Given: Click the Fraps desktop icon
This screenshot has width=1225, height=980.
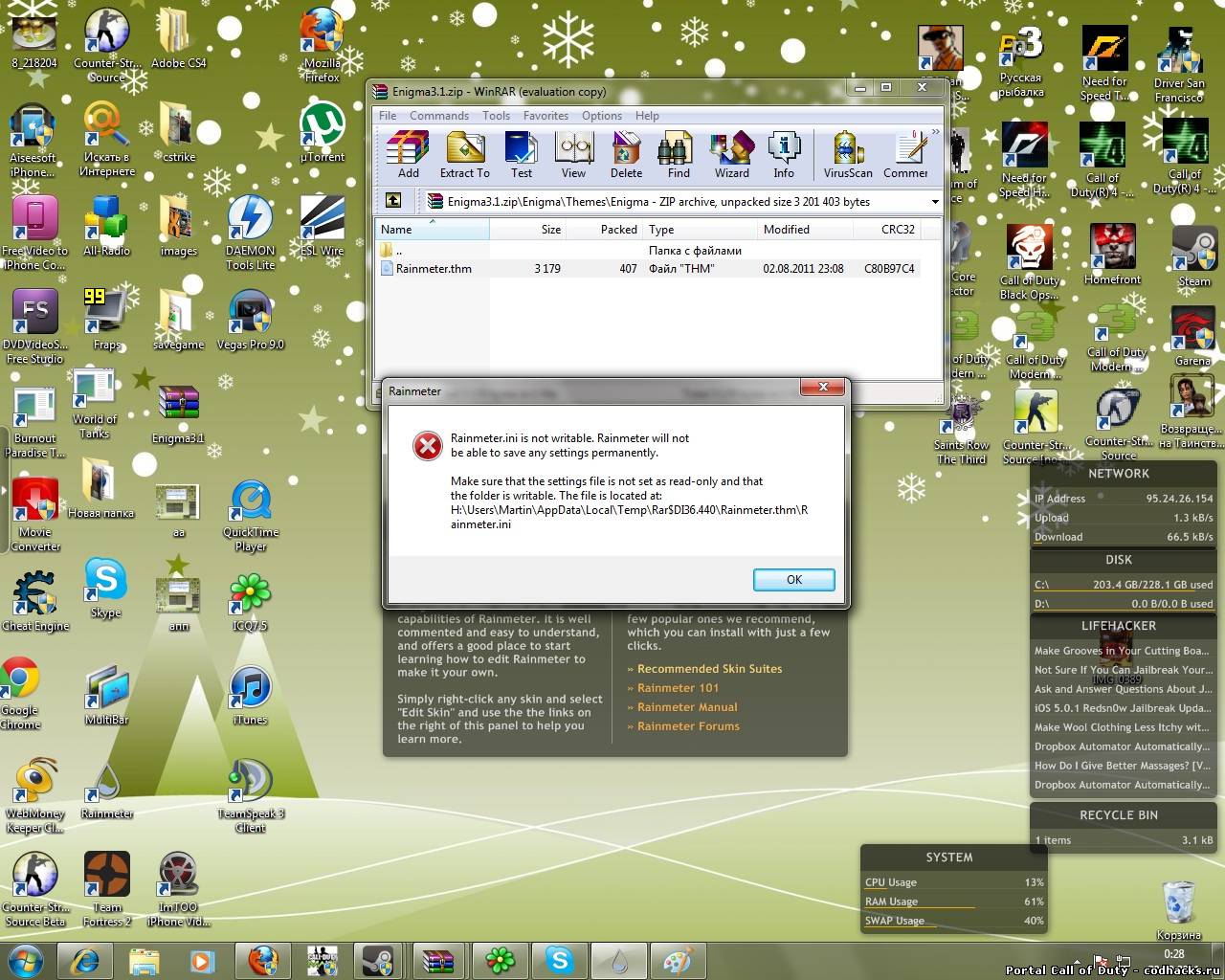Looking at the screenshot, I should coord(106,320).
